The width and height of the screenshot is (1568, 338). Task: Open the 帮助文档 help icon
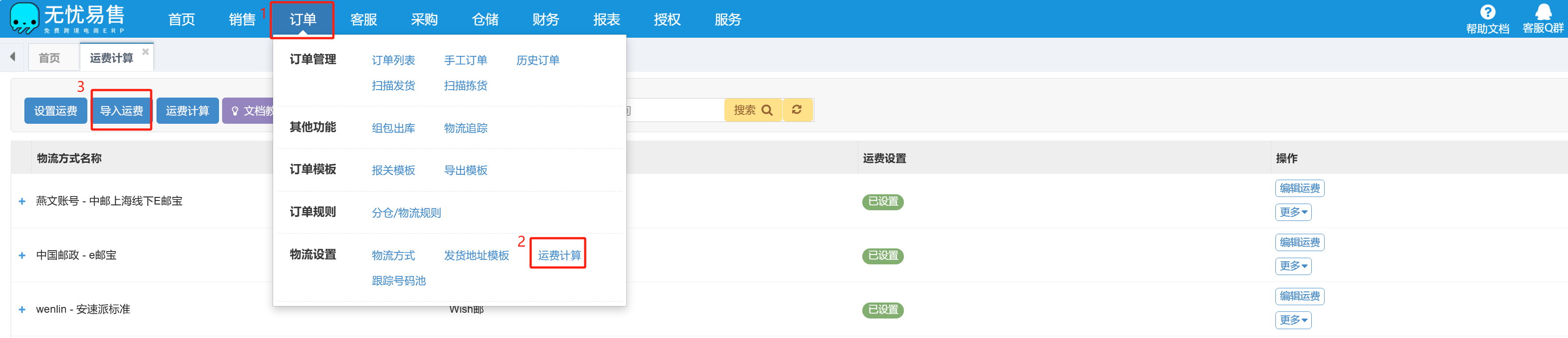point(1487,20)
